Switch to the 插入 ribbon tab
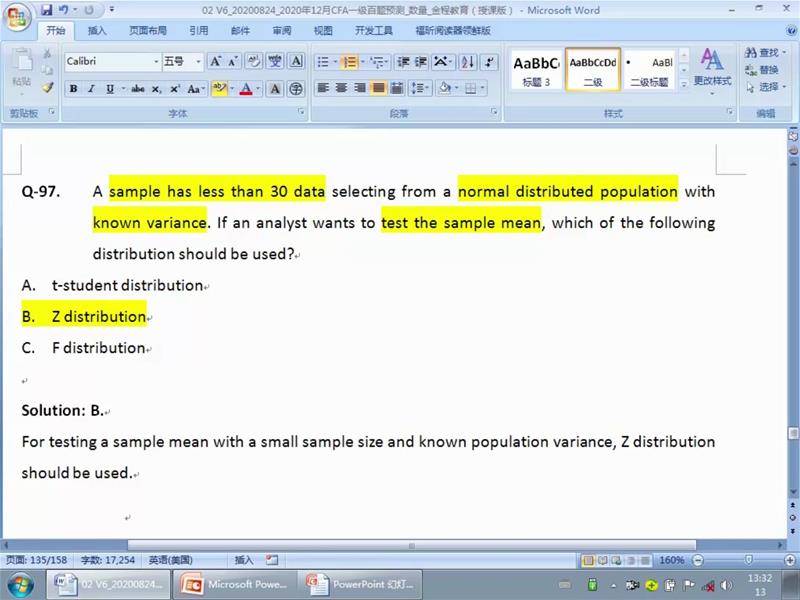 (97, 31)
